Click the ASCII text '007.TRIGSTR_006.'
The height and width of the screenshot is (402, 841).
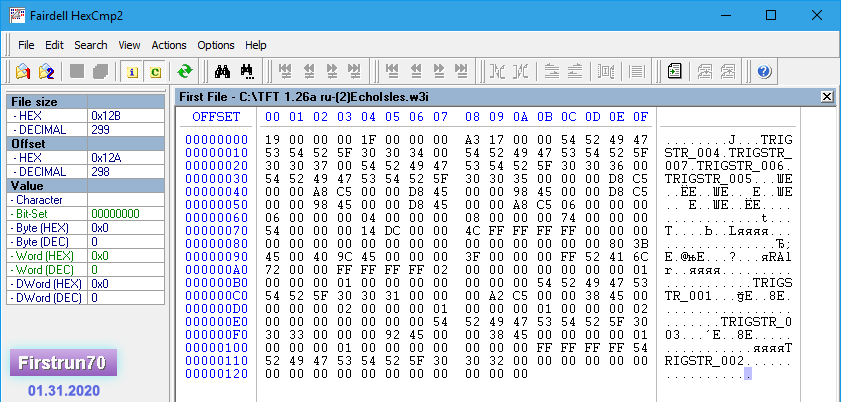click(728, 166)
